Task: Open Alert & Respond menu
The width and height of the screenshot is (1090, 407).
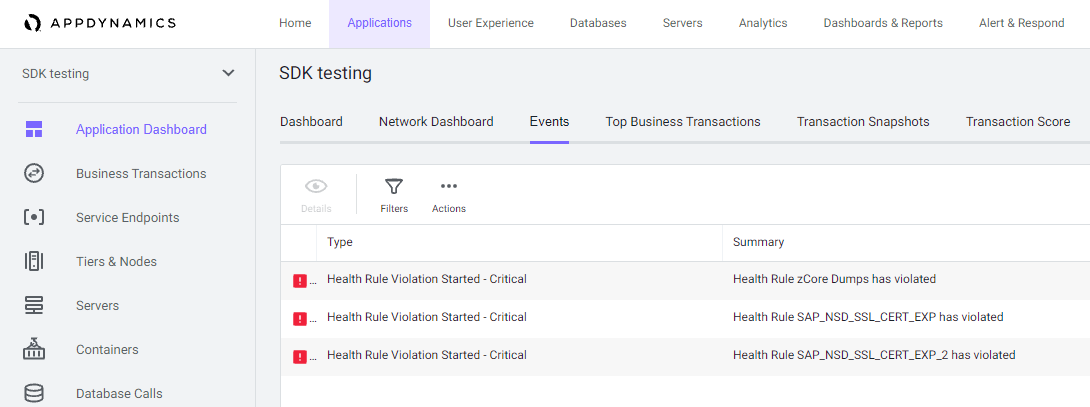Action: pos(1022,23)
